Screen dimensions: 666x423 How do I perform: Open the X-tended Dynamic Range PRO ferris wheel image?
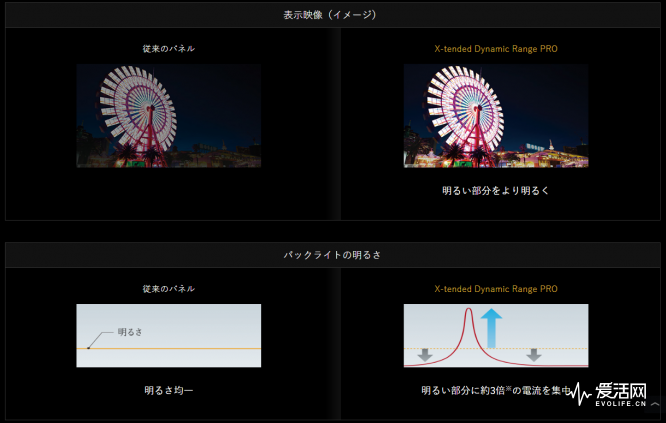(x=496, y=116)
